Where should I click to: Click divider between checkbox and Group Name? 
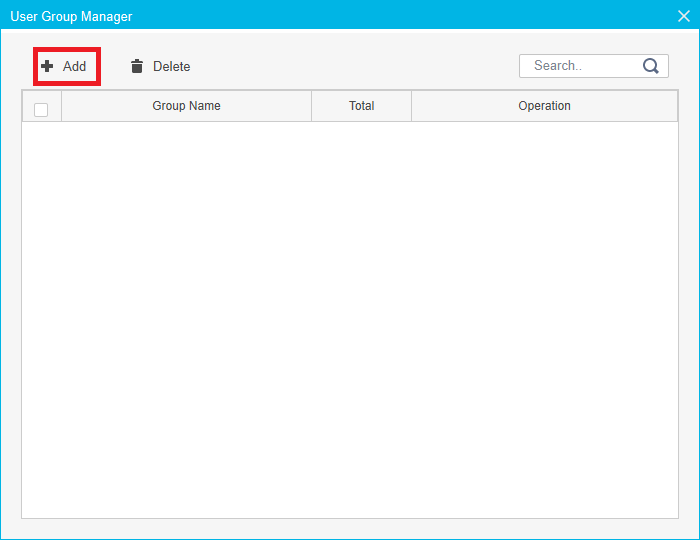coord(62,106)
